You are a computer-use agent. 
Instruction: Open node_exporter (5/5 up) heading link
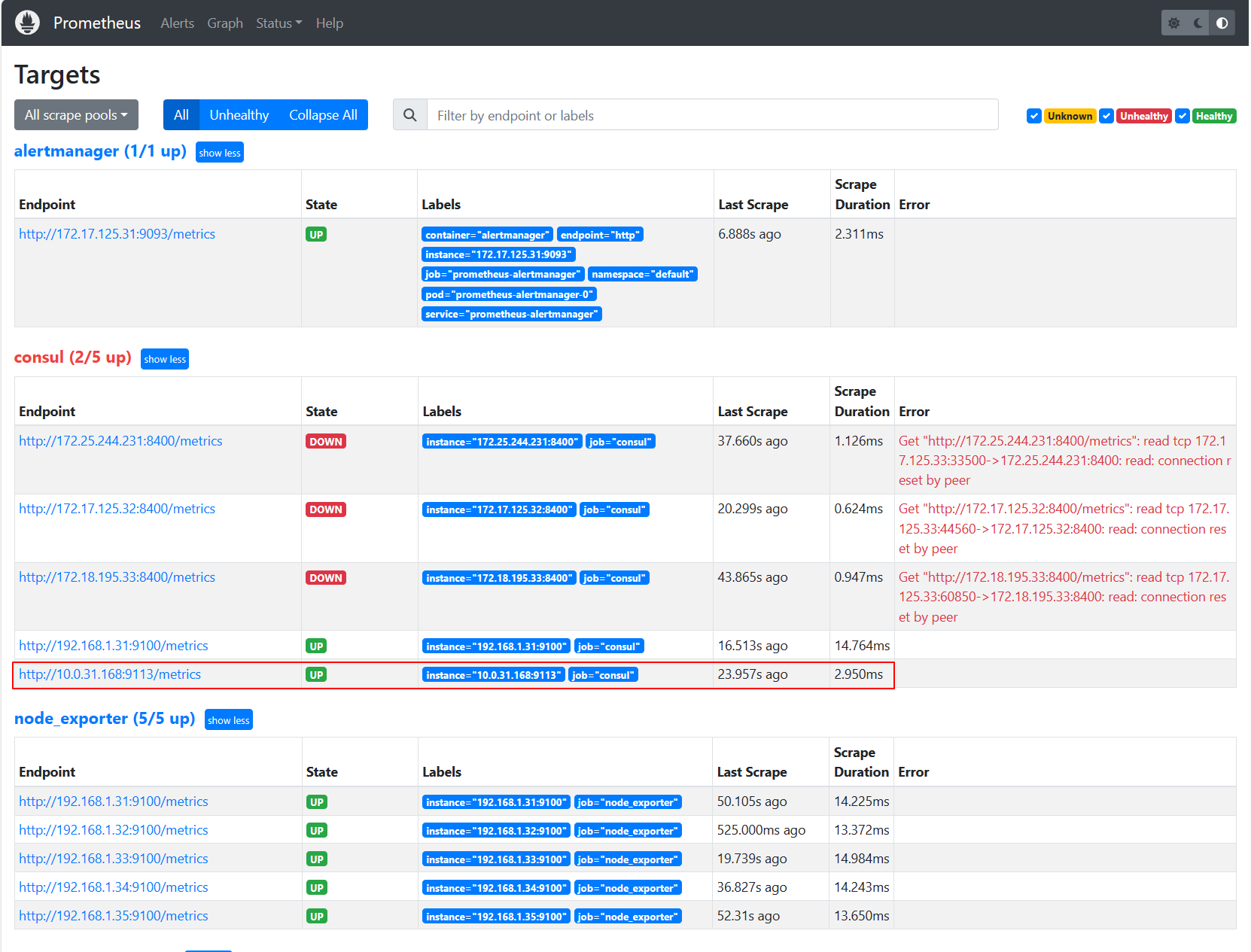[105, 719]
